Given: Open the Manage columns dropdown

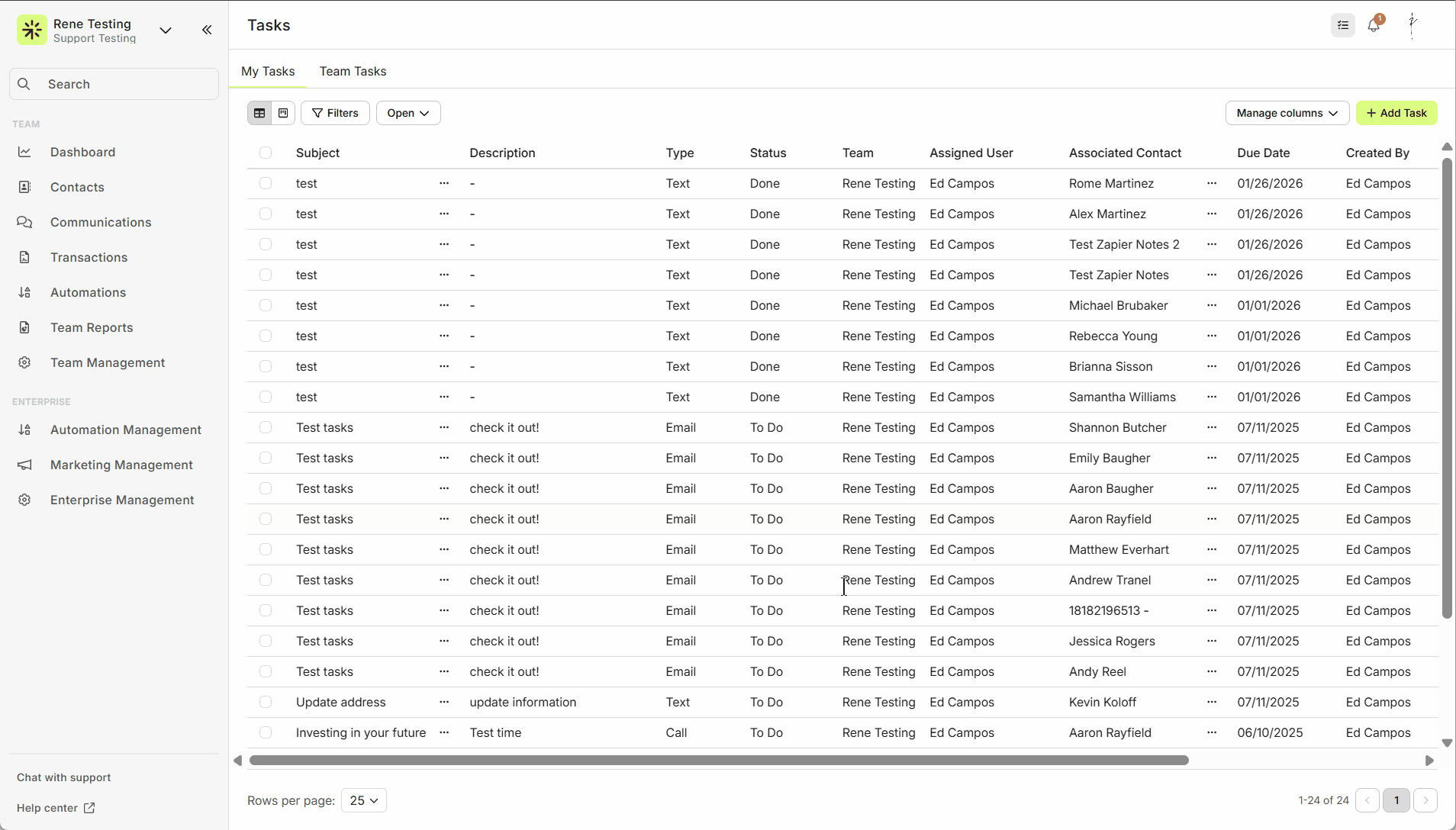Looking at the screenshot, I should click(1287, 113).
